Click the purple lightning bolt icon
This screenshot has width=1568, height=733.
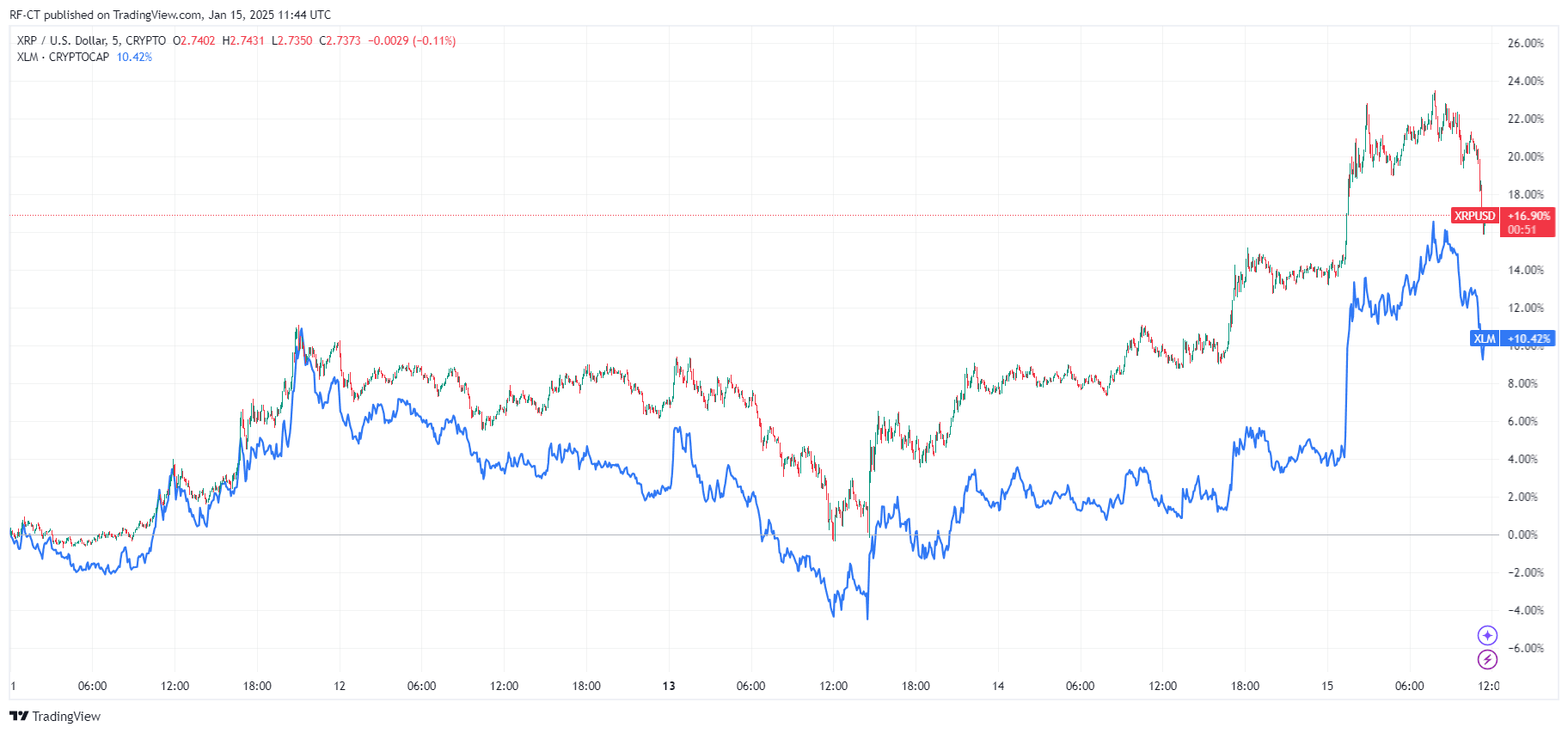pos(1487,659)
